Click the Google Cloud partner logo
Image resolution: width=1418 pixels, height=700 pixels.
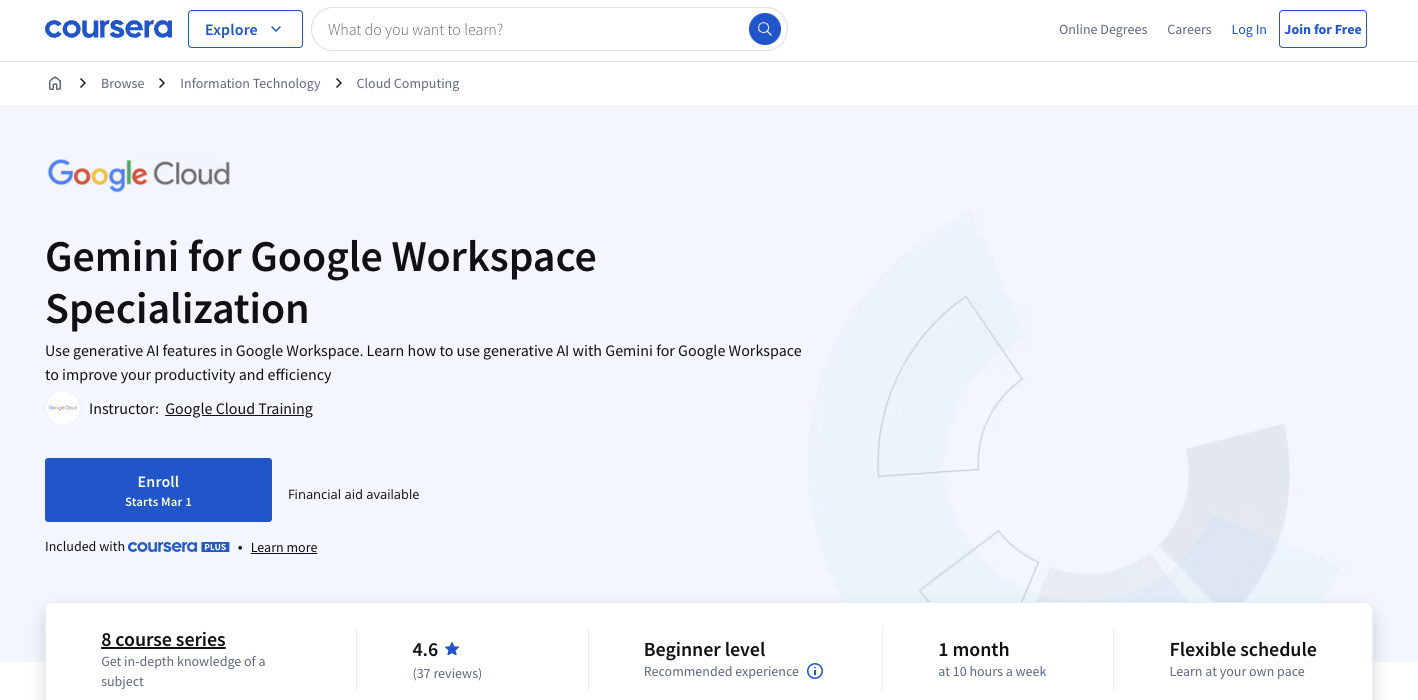pos(139,174)
